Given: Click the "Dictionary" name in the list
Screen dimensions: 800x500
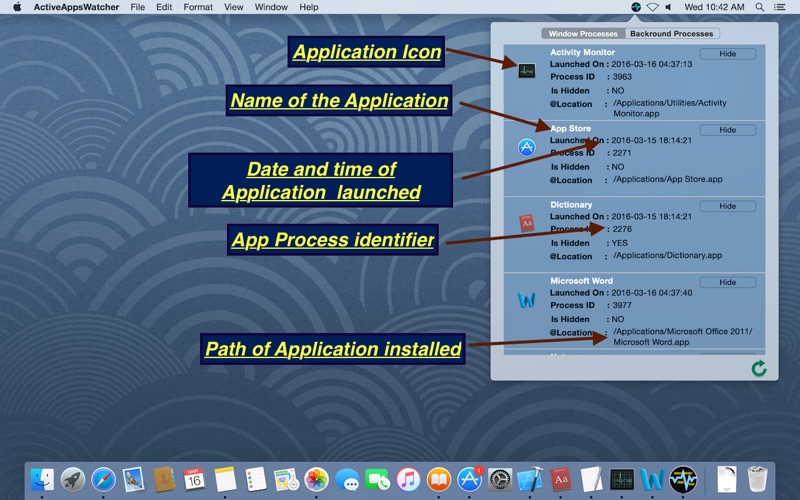Looking at the screenshot, I should pyautogui.click(x=571, y=205).
